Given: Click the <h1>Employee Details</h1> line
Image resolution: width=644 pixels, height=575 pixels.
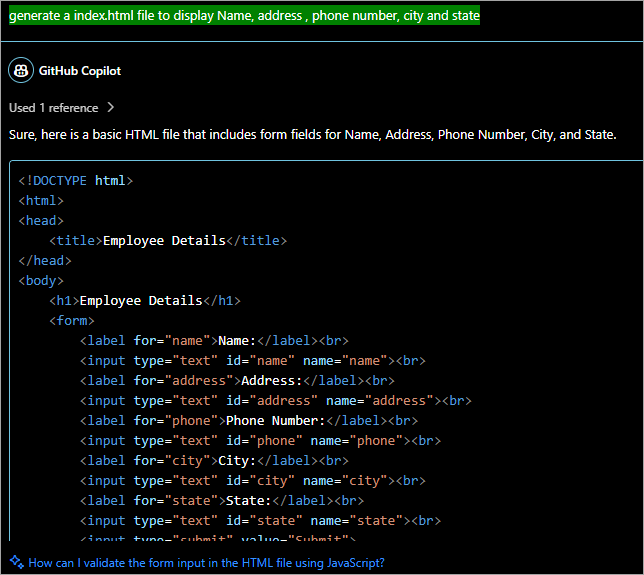Looking at the screenshot, I should [x=145, y=301].
